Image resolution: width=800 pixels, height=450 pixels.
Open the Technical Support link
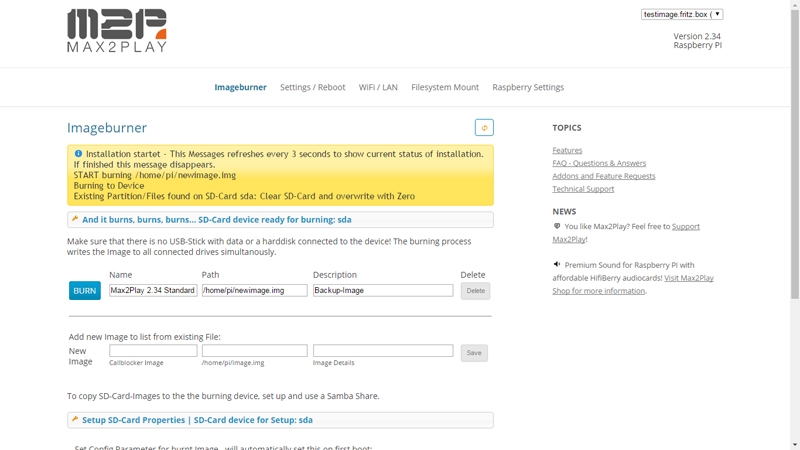pyautogui.click(x=583, y=189)
